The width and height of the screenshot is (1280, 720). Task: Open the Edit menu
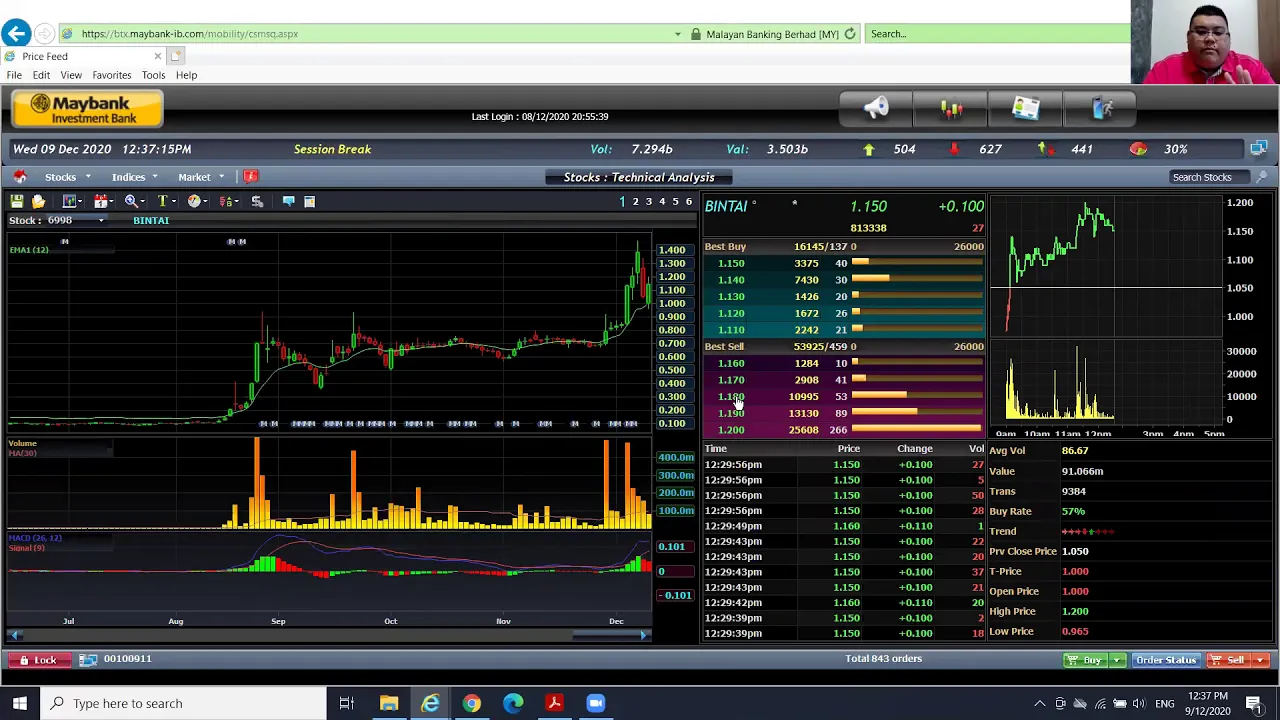point(41,75)
